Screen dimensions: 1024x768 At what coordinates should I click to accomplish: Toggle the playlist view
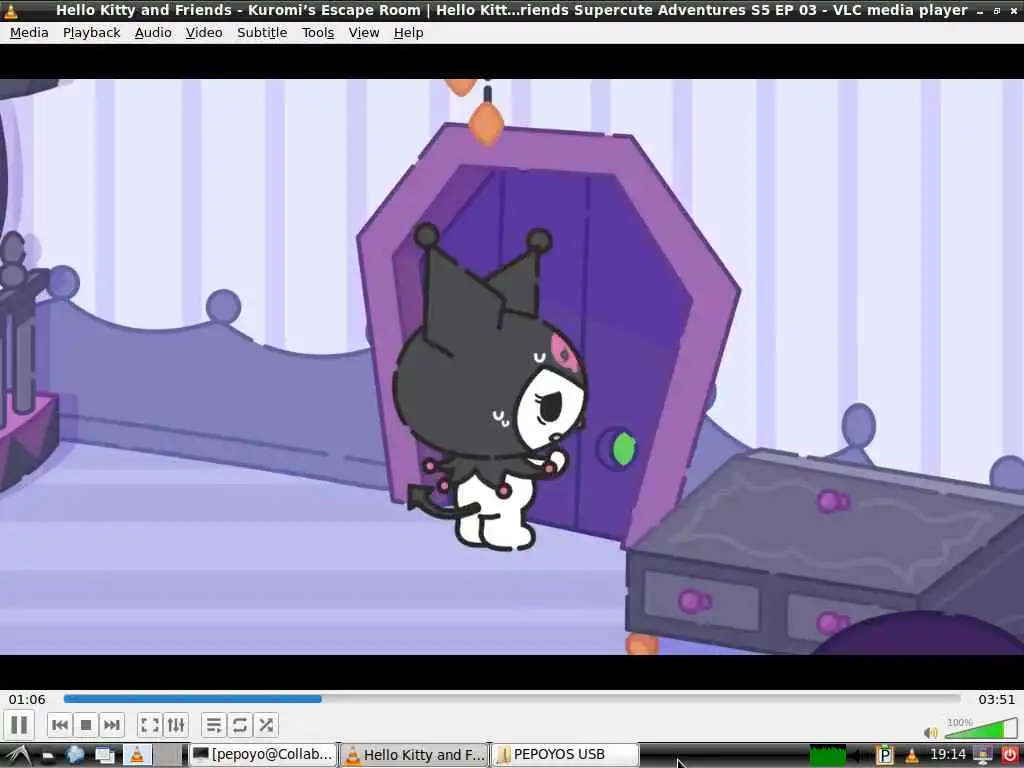pyautogui.click(x=214, y=725)
